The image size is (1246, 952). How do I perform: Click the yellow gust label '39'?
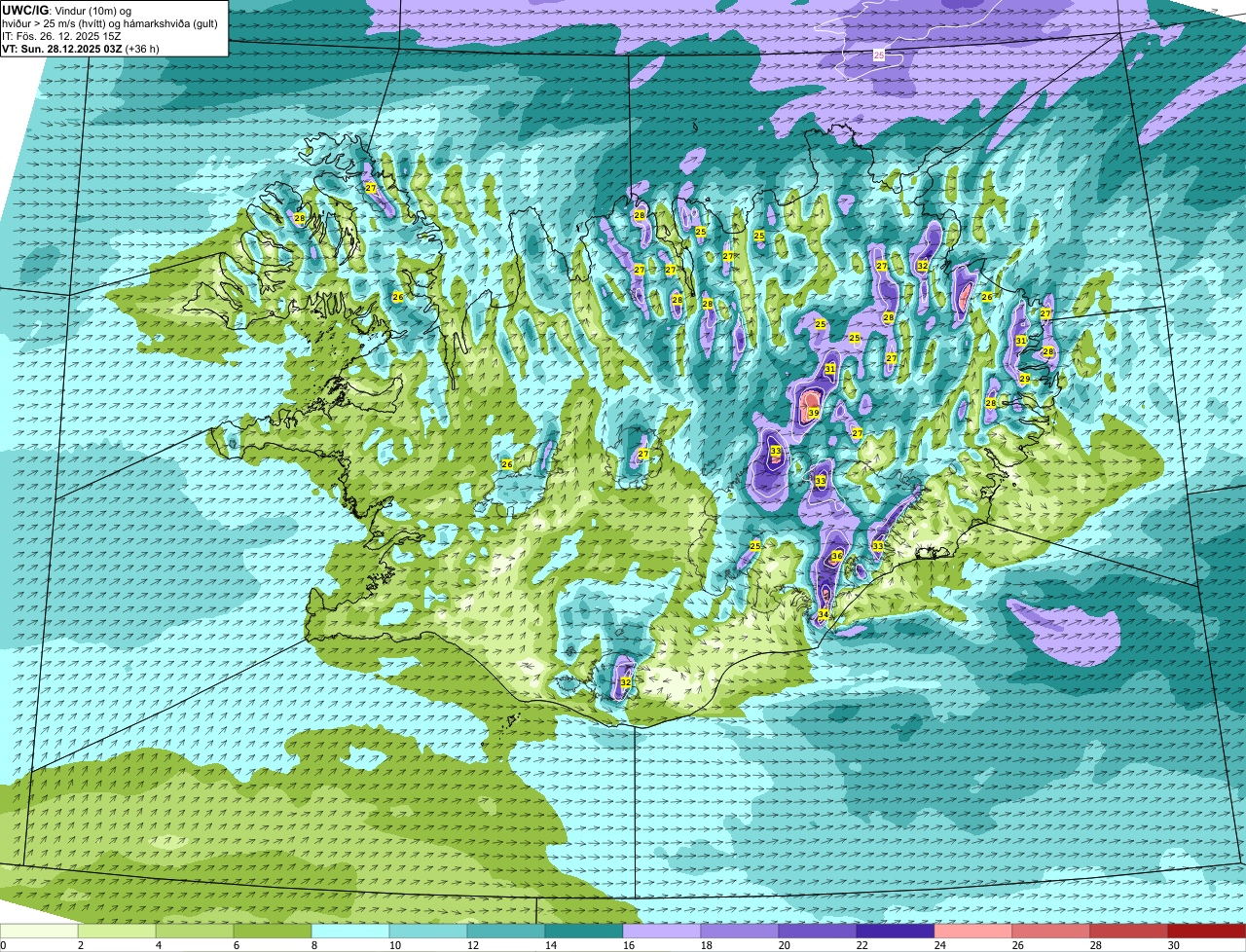[x=813, y=413]
